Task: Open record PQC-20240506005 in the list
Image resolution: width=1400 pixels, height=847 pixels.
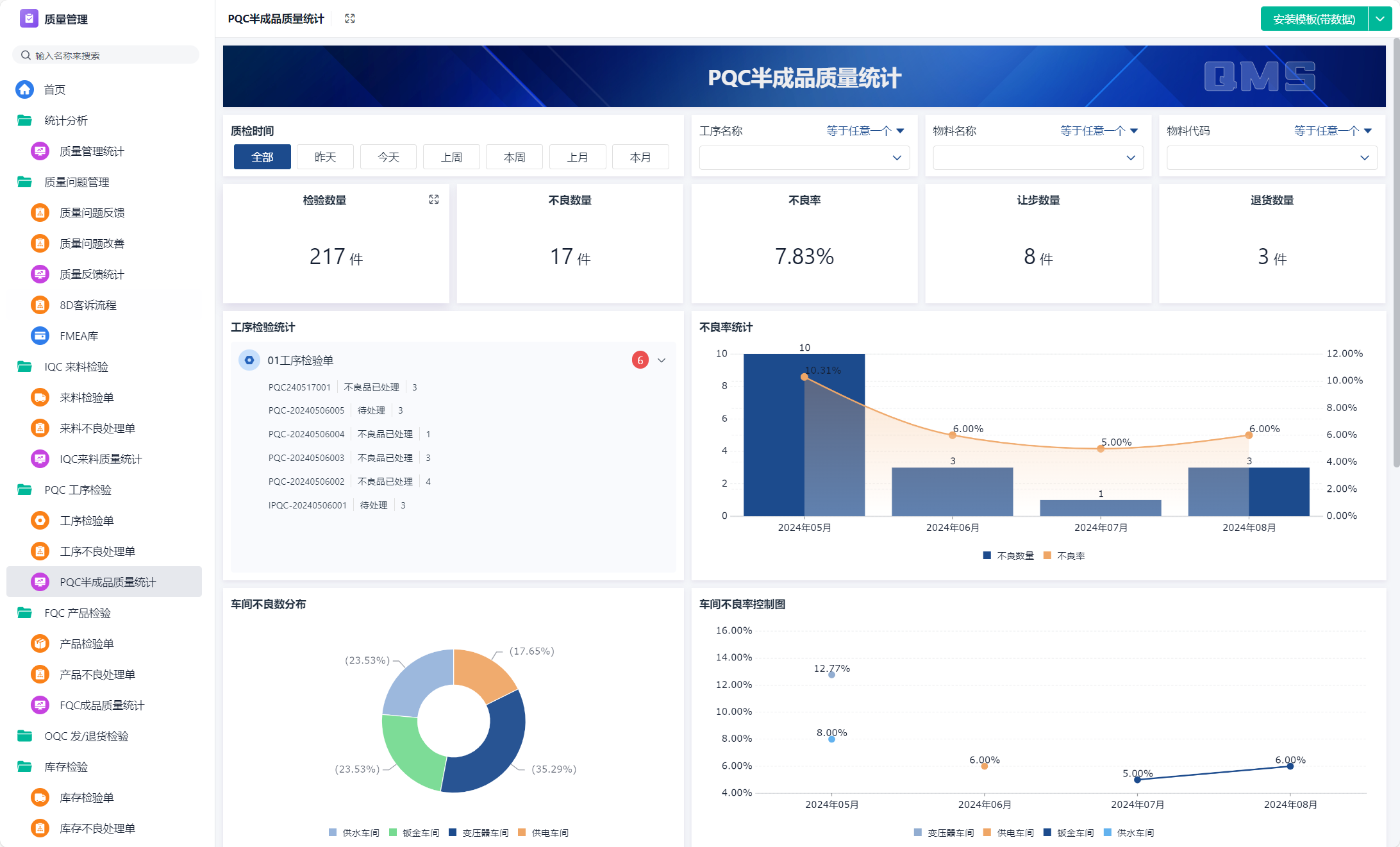Action: 306,410
